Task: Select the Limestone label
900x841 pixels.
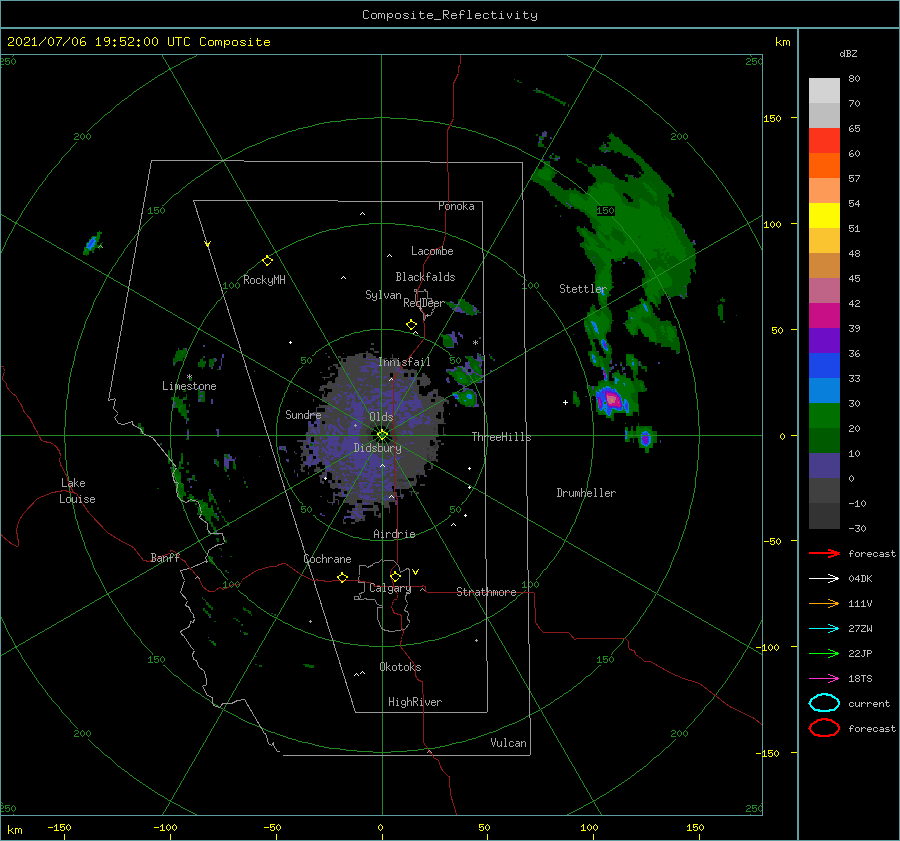Action: point(189,386)
